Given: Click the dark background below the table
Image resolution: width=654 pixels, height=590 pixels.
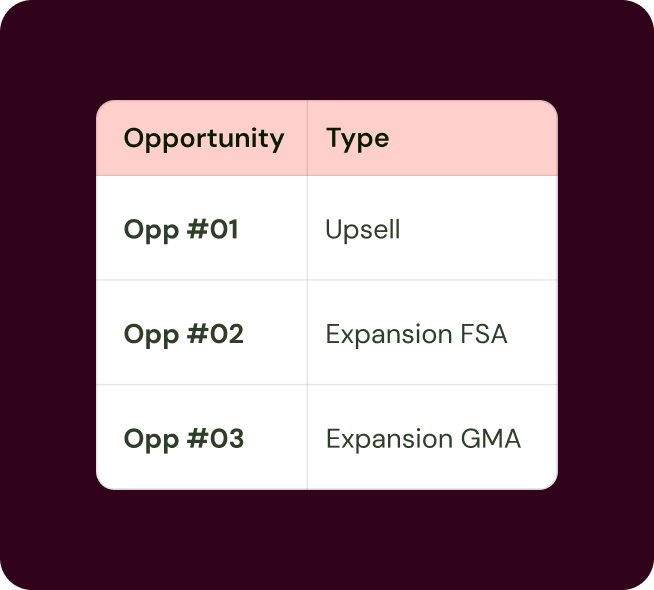Looking at the screenshot, I should point(327,540).
